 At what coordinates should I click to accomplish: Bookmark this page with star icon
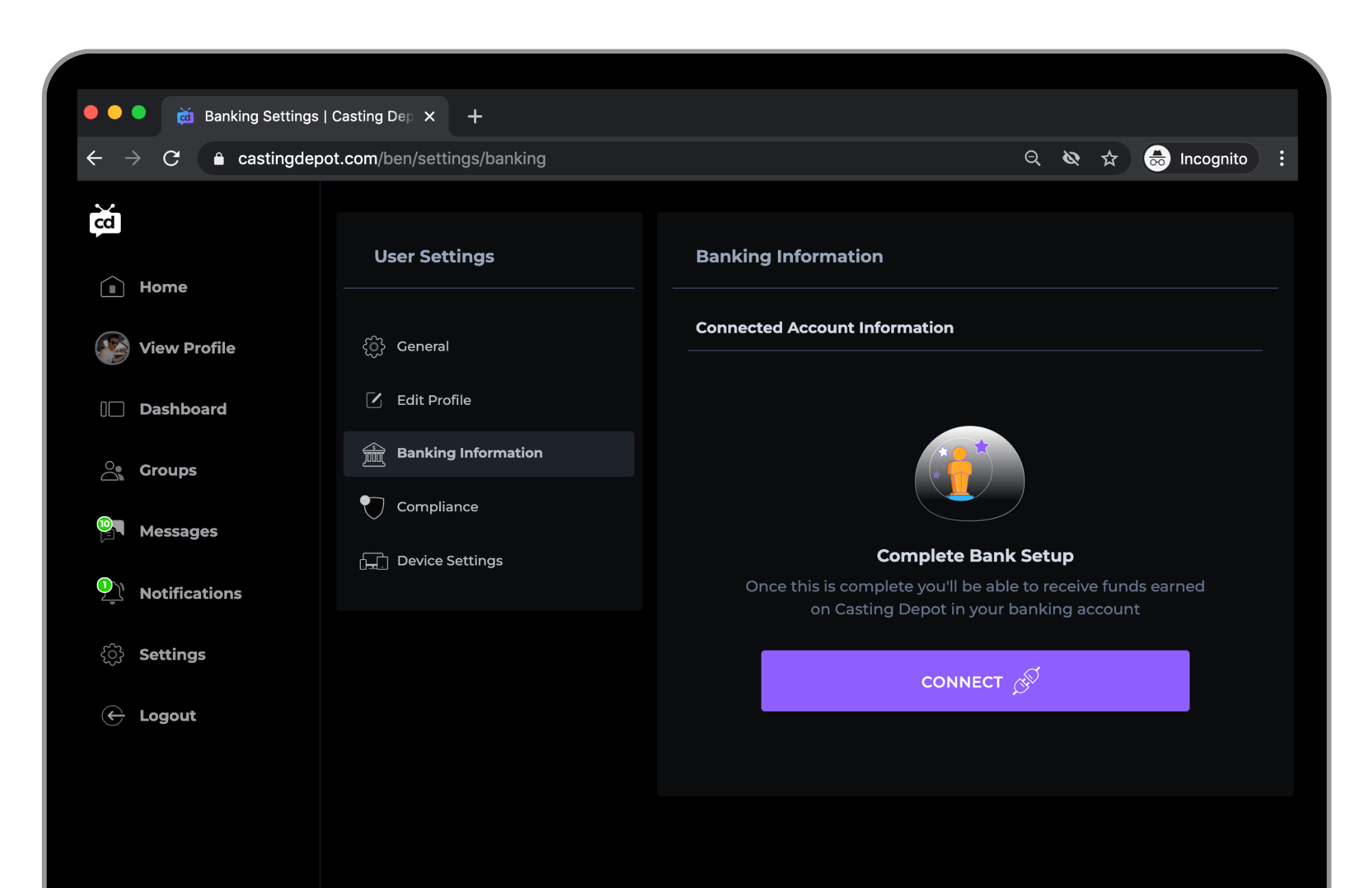click(x=1109, y=159)
